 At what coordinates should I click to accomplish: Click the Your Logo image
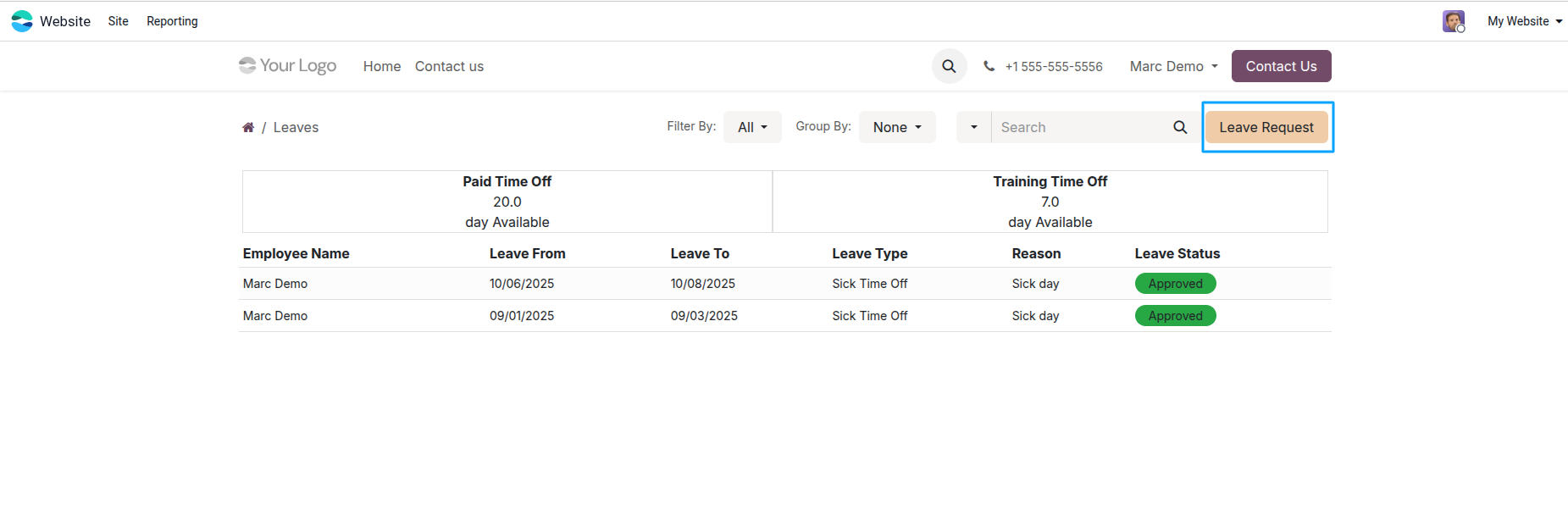click(288, 65)
